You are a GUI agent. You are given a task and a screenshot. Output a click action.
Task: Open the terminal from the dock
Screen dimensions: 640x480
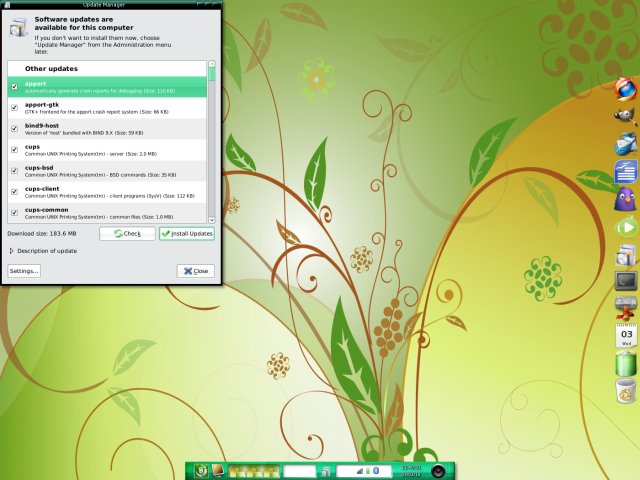click(x=626, y=281)
